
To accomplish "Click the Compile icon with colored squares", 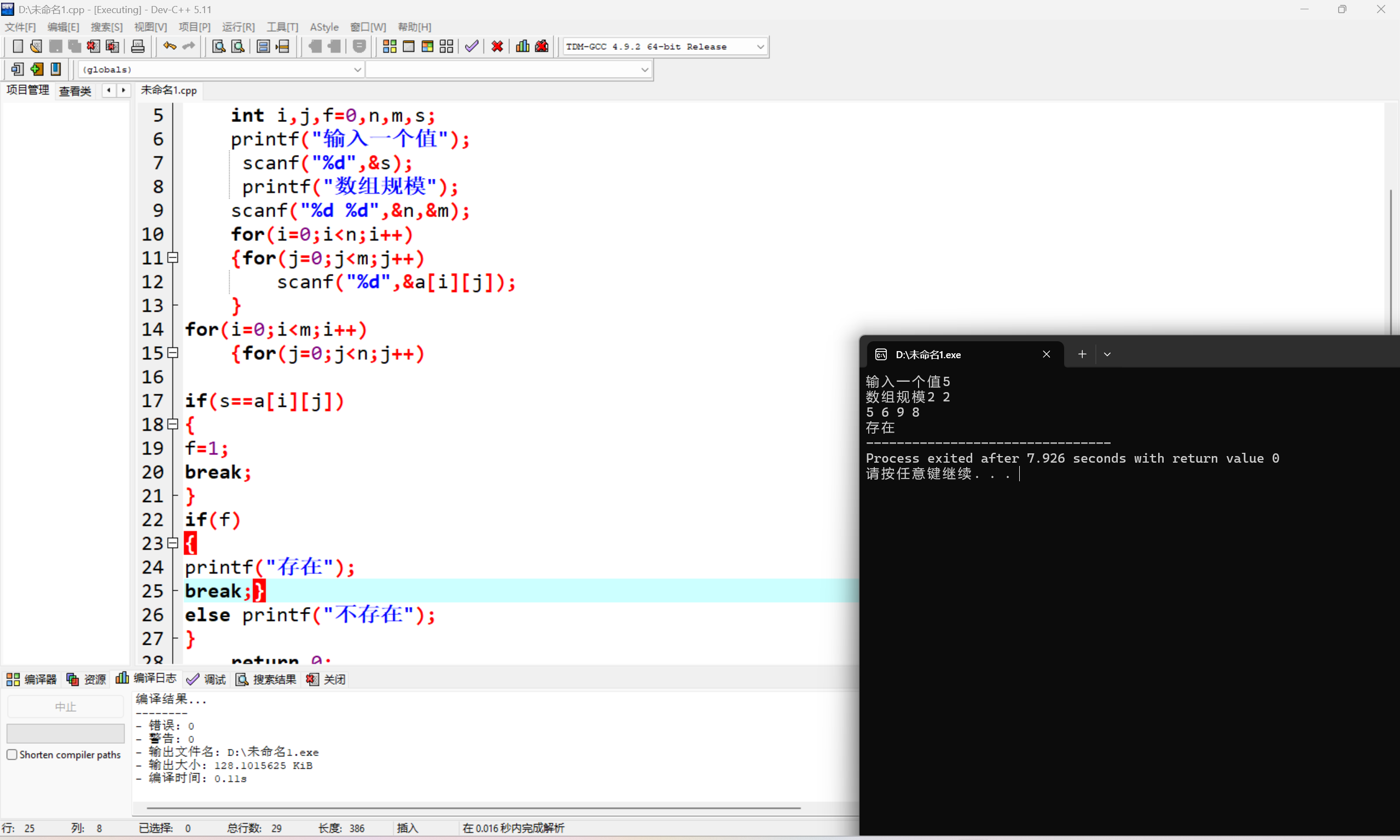I will pos(390,46).
